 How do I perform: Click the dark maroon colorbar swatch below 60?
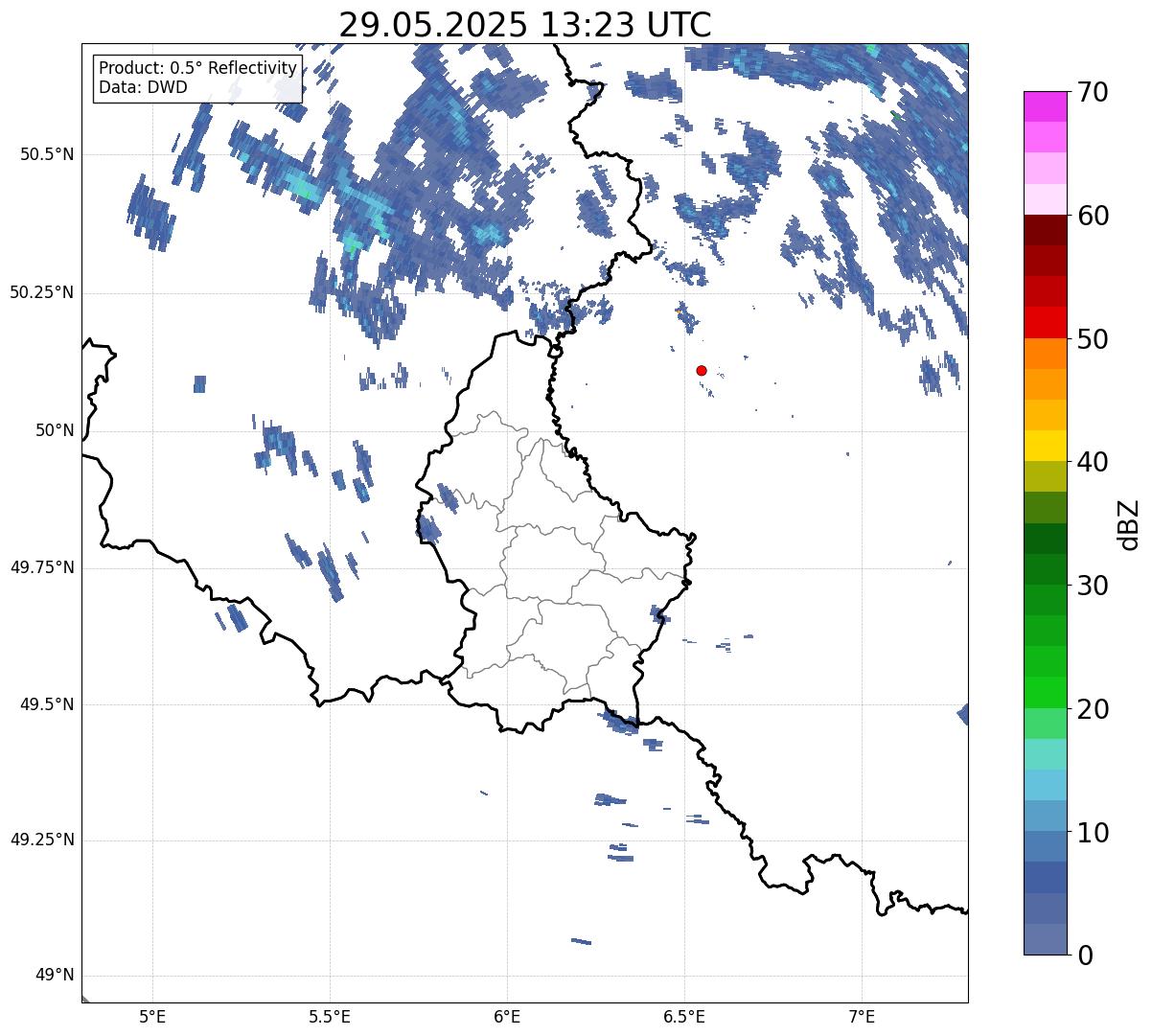[x=1045, y=230]
